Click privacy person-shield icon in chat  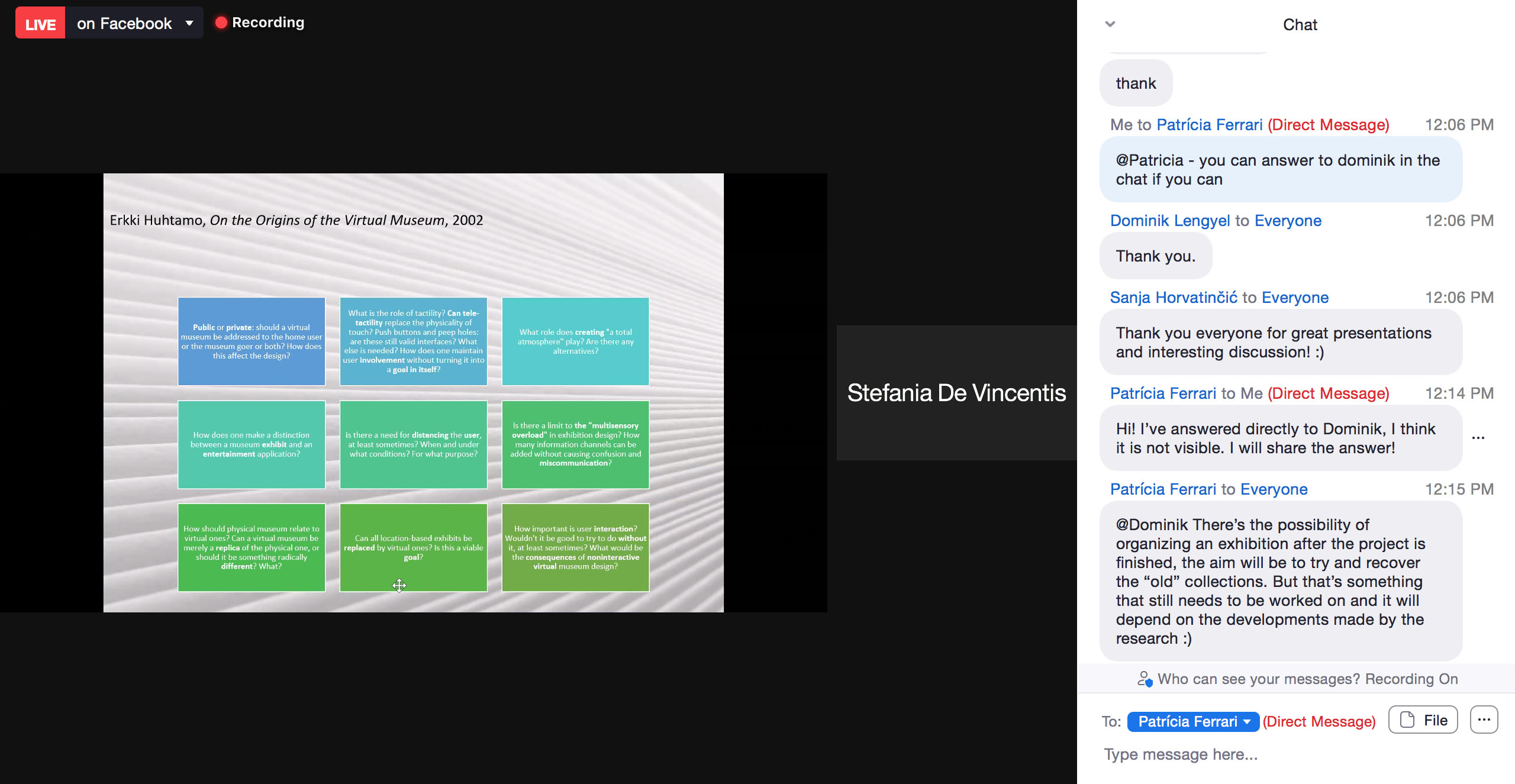1145,679
